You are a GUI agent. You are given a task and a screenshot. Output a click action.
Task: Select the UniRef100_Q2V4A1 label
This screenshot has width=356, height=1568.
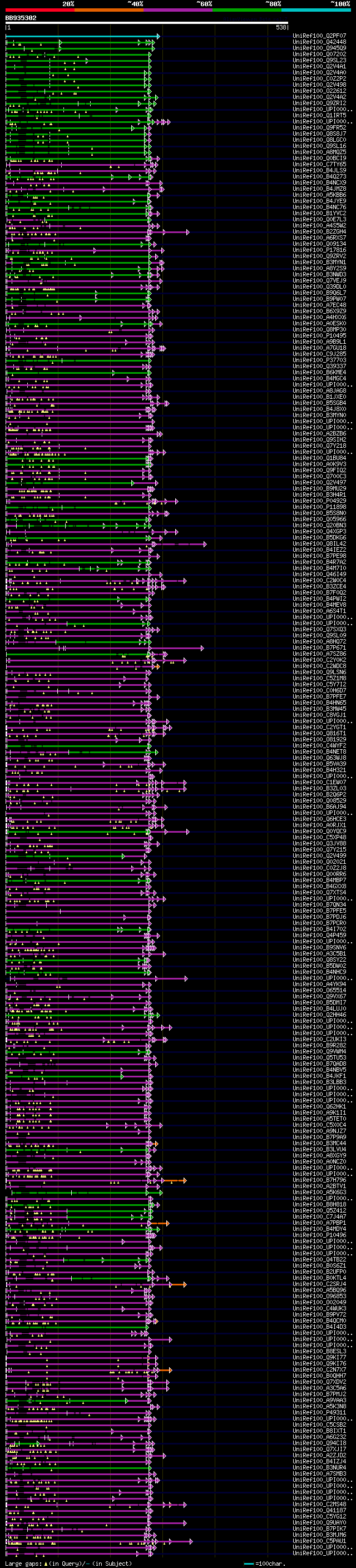click(319, 66)
